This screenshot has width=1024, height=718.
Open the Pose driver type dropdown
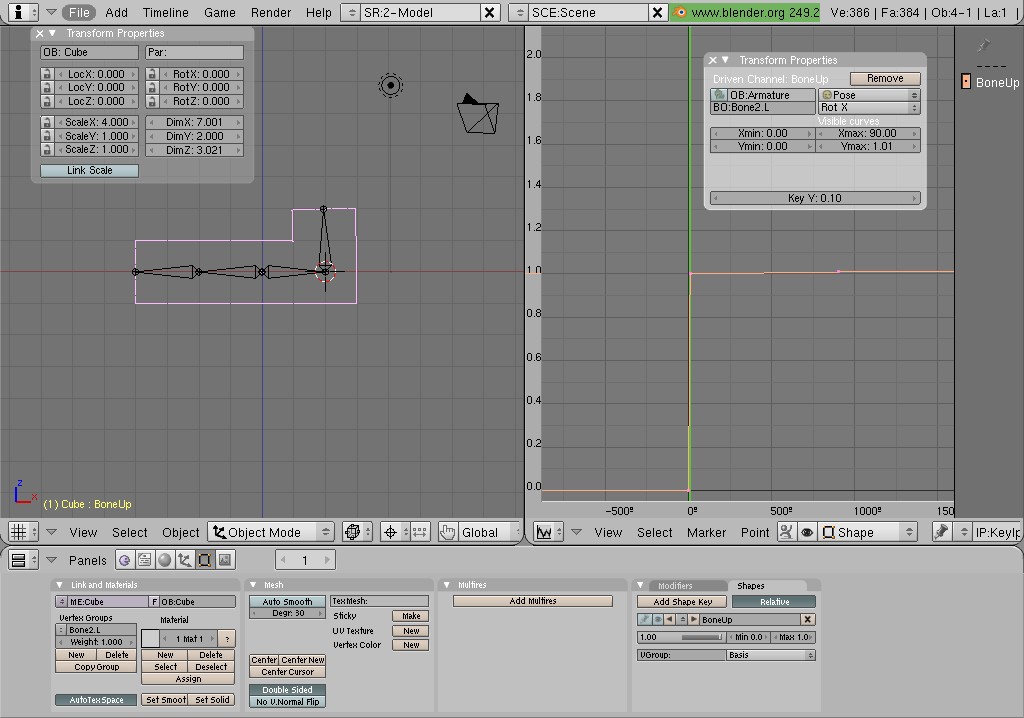click(869, 95)
